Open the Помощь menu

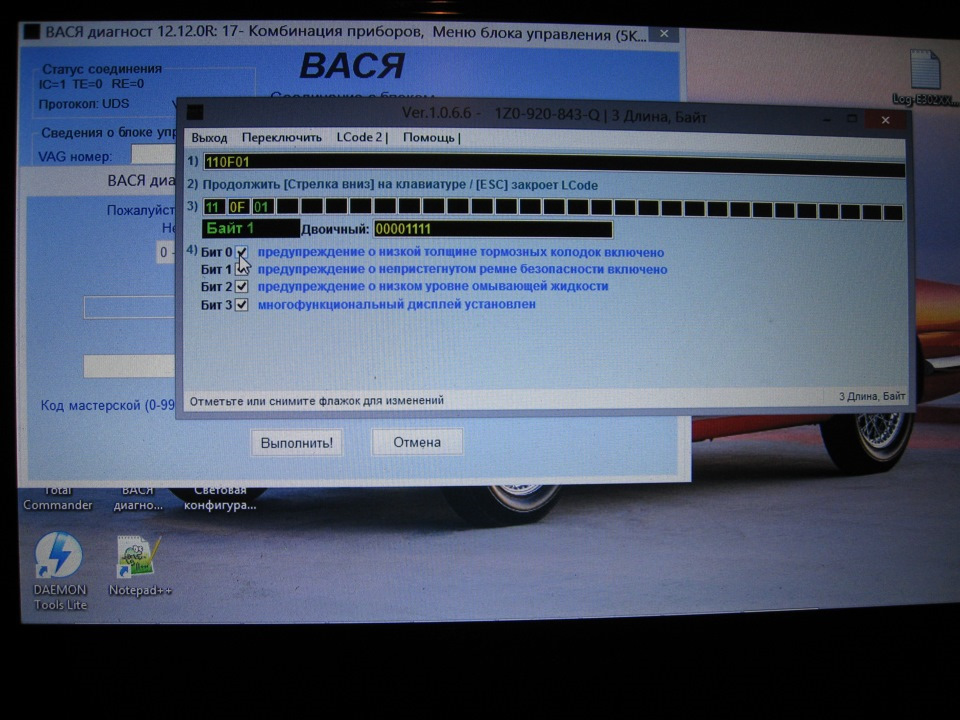429,138
